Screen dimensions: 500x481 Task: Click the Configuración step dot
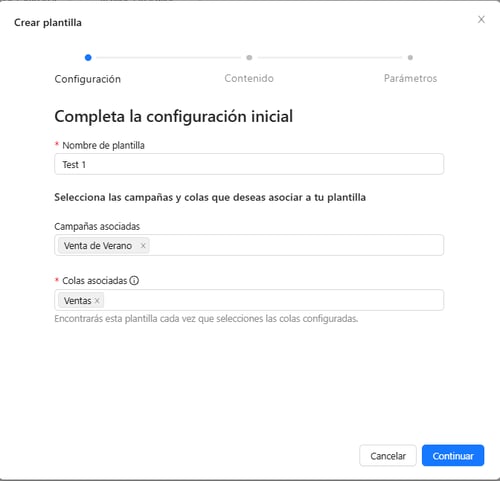click(88, 58)
